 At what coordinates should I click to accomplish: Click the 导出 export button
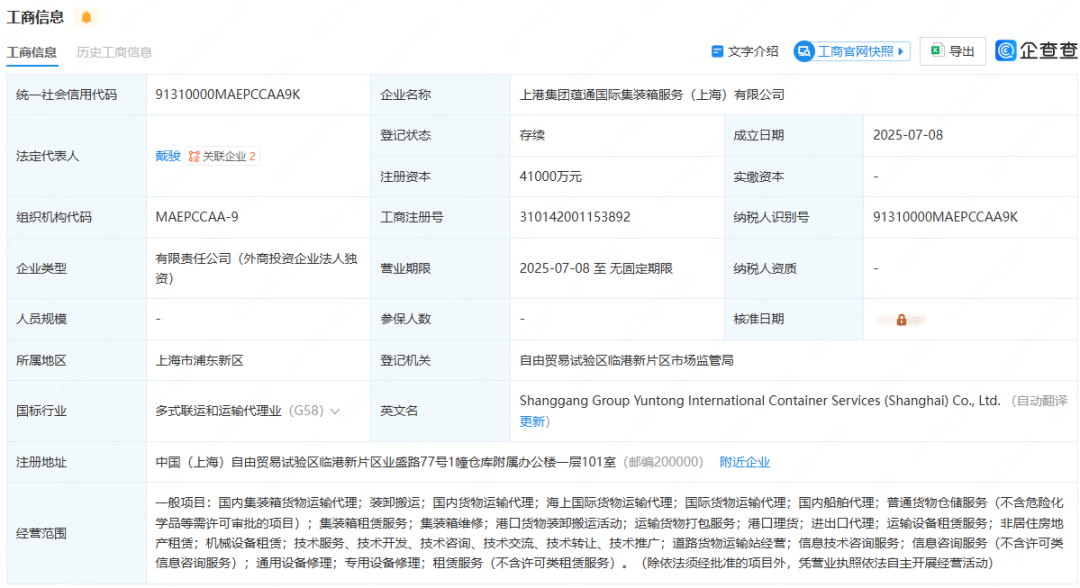[x=952, y=52]
